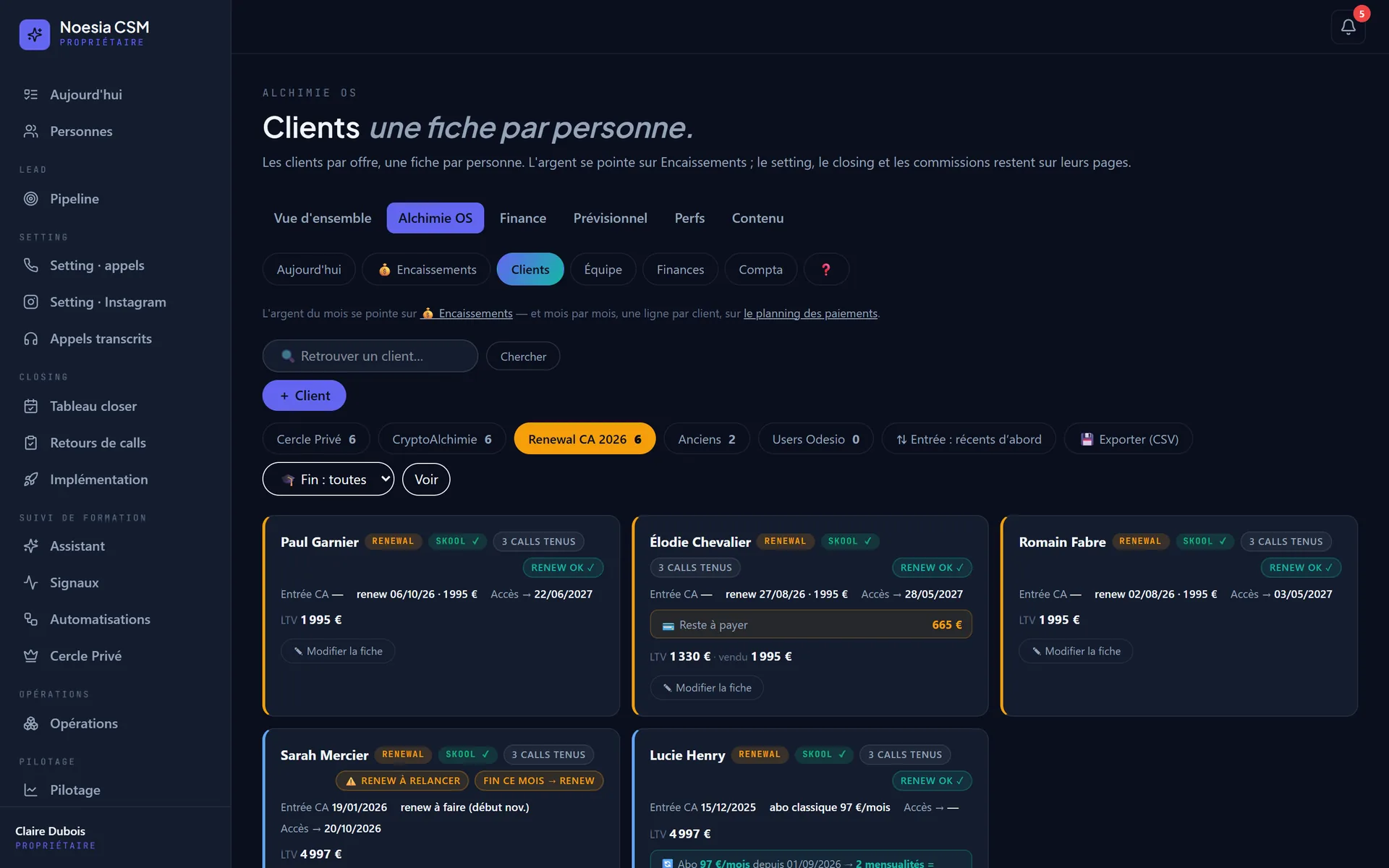1389x868 pixels.
Task: Select the Users Odesio 0 filter chip
Action: click(x=815, y=439)
